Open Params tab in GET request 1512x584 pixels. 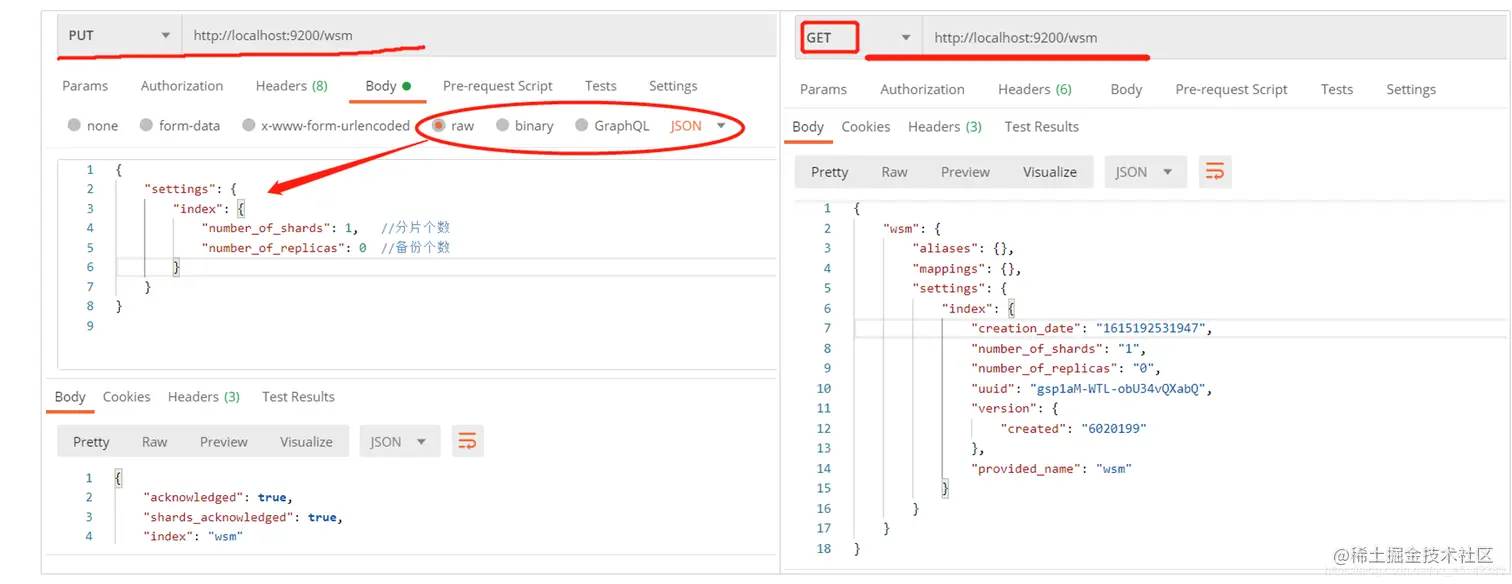[x=824, y=89]
